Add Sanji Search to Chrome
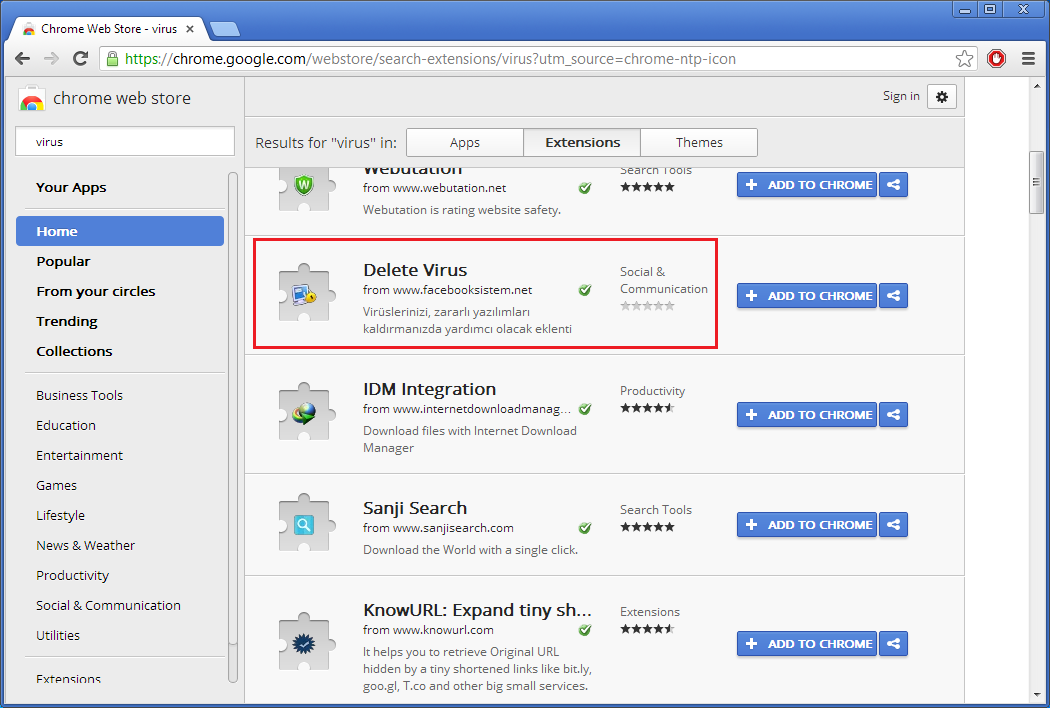1050x708 pixels. (807, 525)
